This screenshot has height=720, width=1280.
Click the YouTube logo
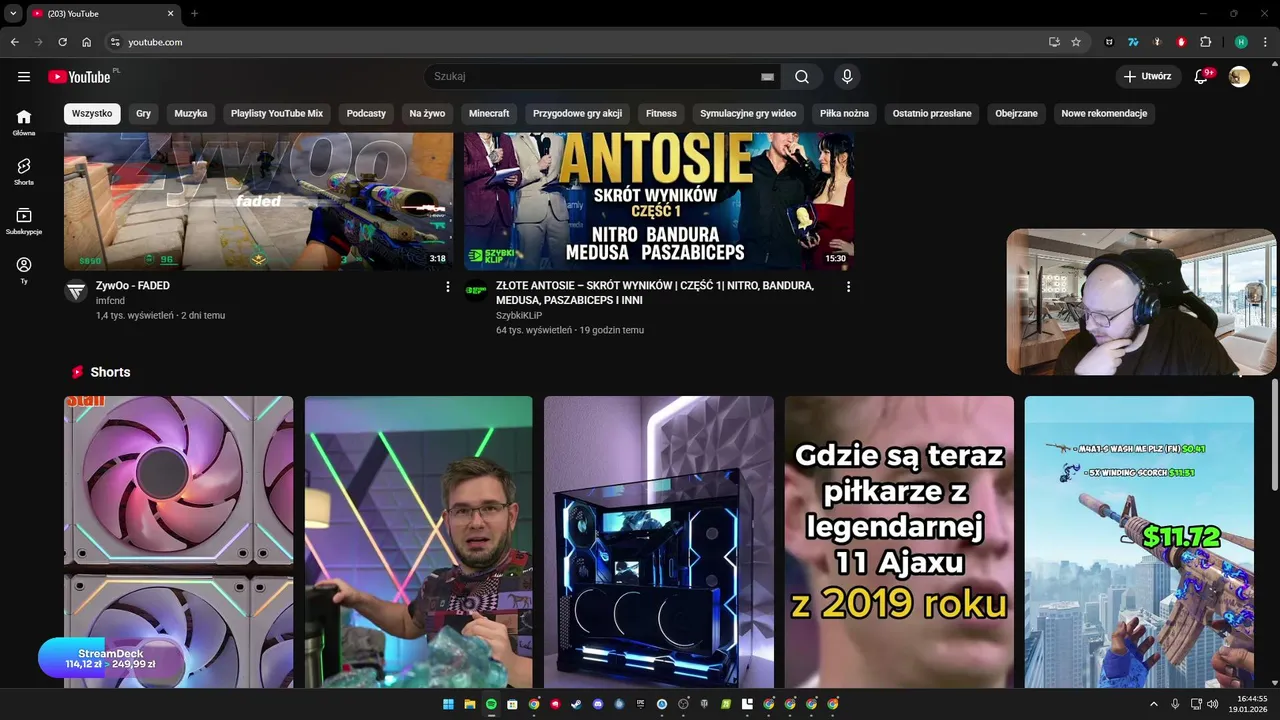(79, 77)
